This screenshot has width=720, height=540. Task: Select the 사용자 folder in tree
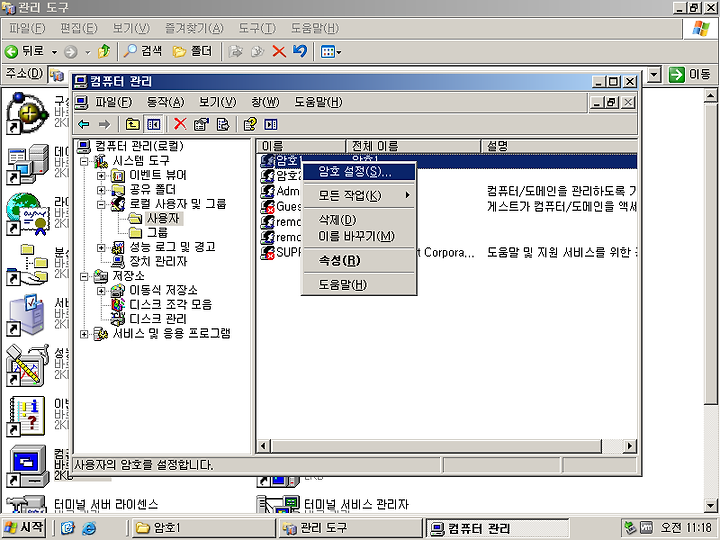coord(163,218)
